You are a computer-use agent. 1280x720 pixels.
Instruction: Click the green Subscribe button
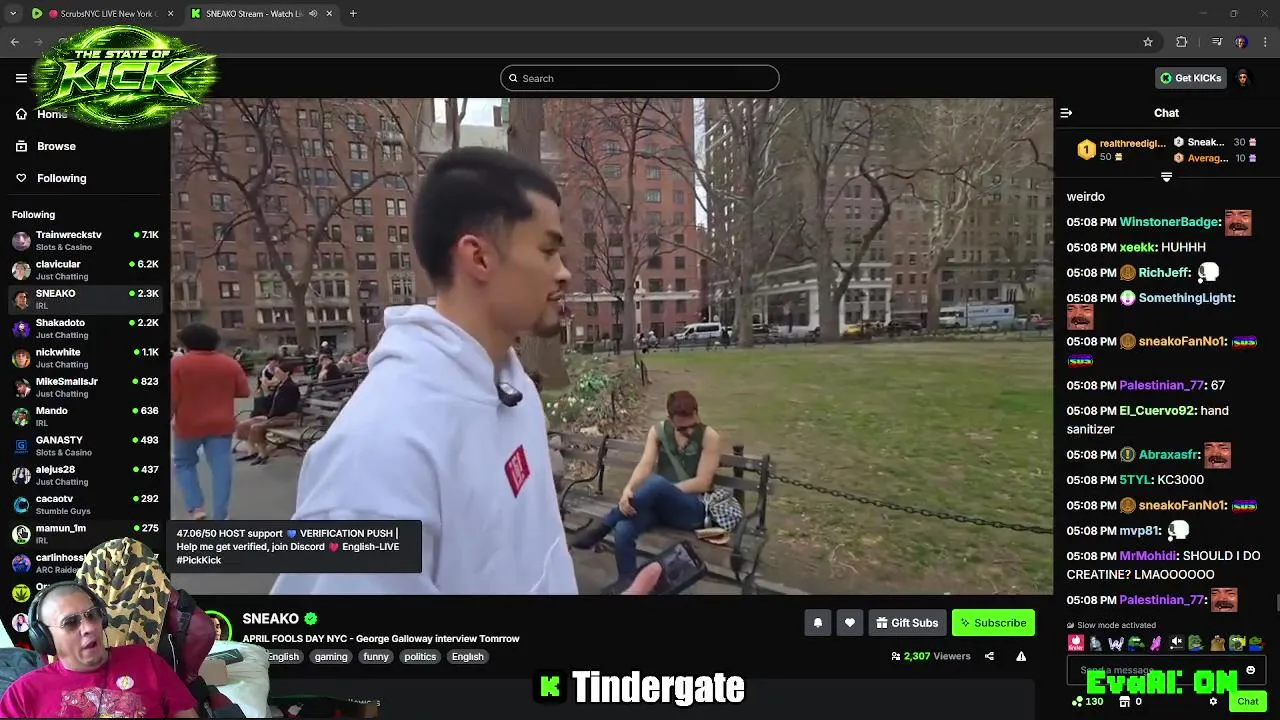(993, 623)
